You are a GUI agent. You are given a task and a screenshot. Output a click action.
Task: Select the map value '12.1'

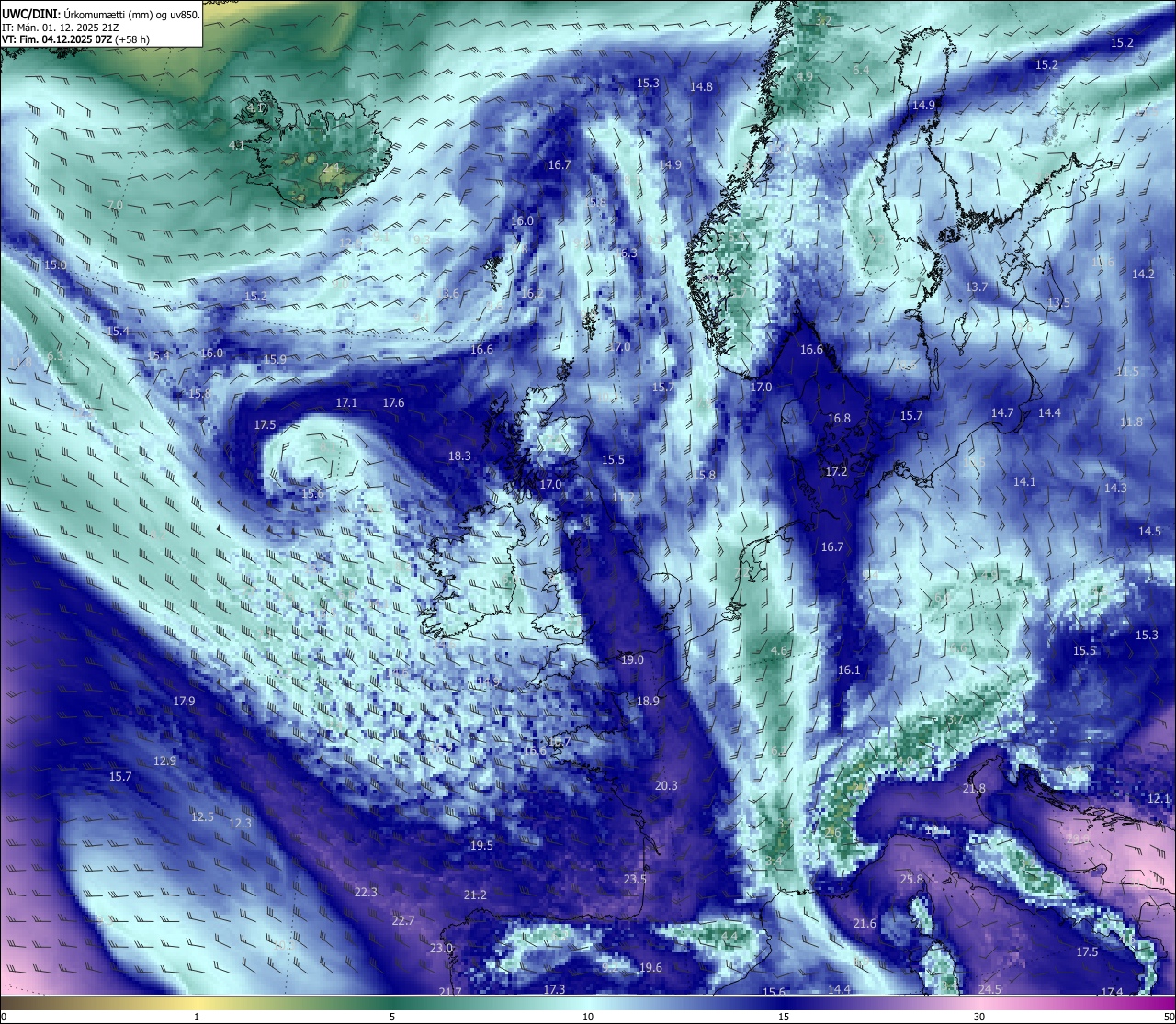click(1159, 798)
